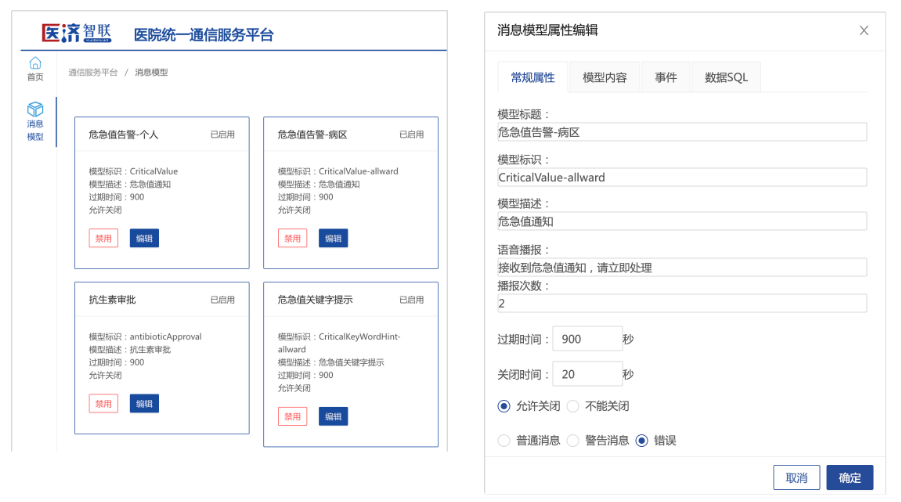
Task: Click 已启用 status on 危急值告警-个人 card
Action: [222, 134]
